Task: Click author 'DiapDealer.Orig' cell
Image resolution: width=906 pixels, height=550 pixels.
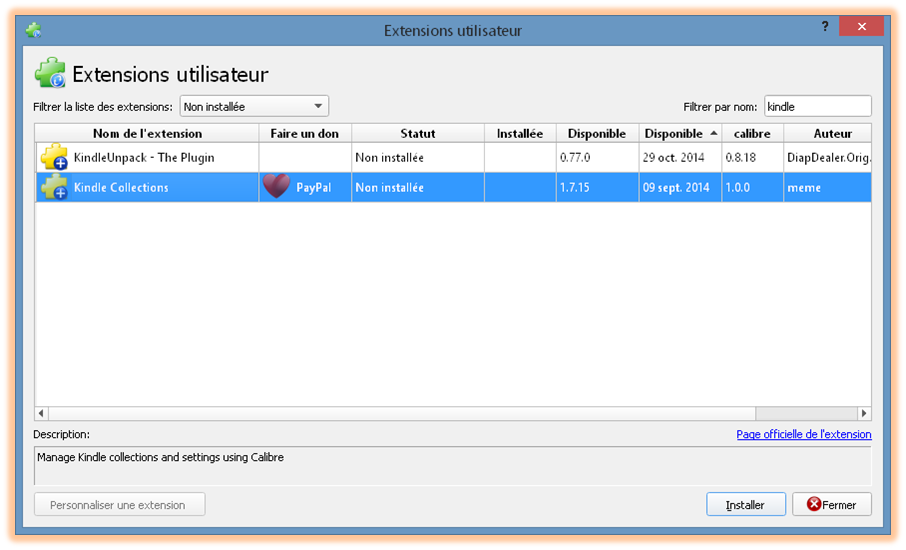Action: (829, 158)
